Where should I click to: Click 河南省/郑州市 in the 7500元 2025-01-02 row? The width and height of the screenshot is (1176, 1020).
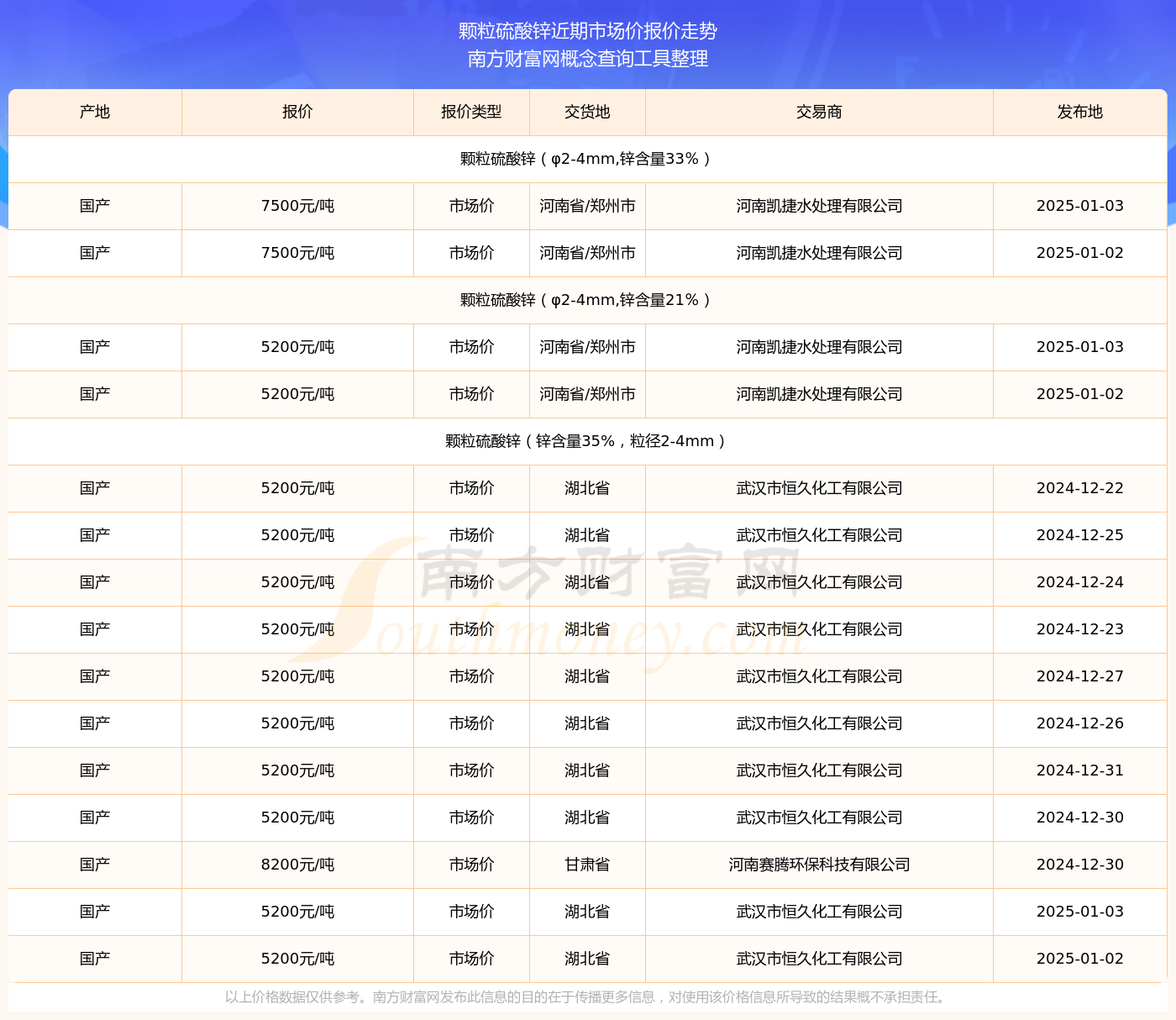pyautogui.click(x=587, y=253)
